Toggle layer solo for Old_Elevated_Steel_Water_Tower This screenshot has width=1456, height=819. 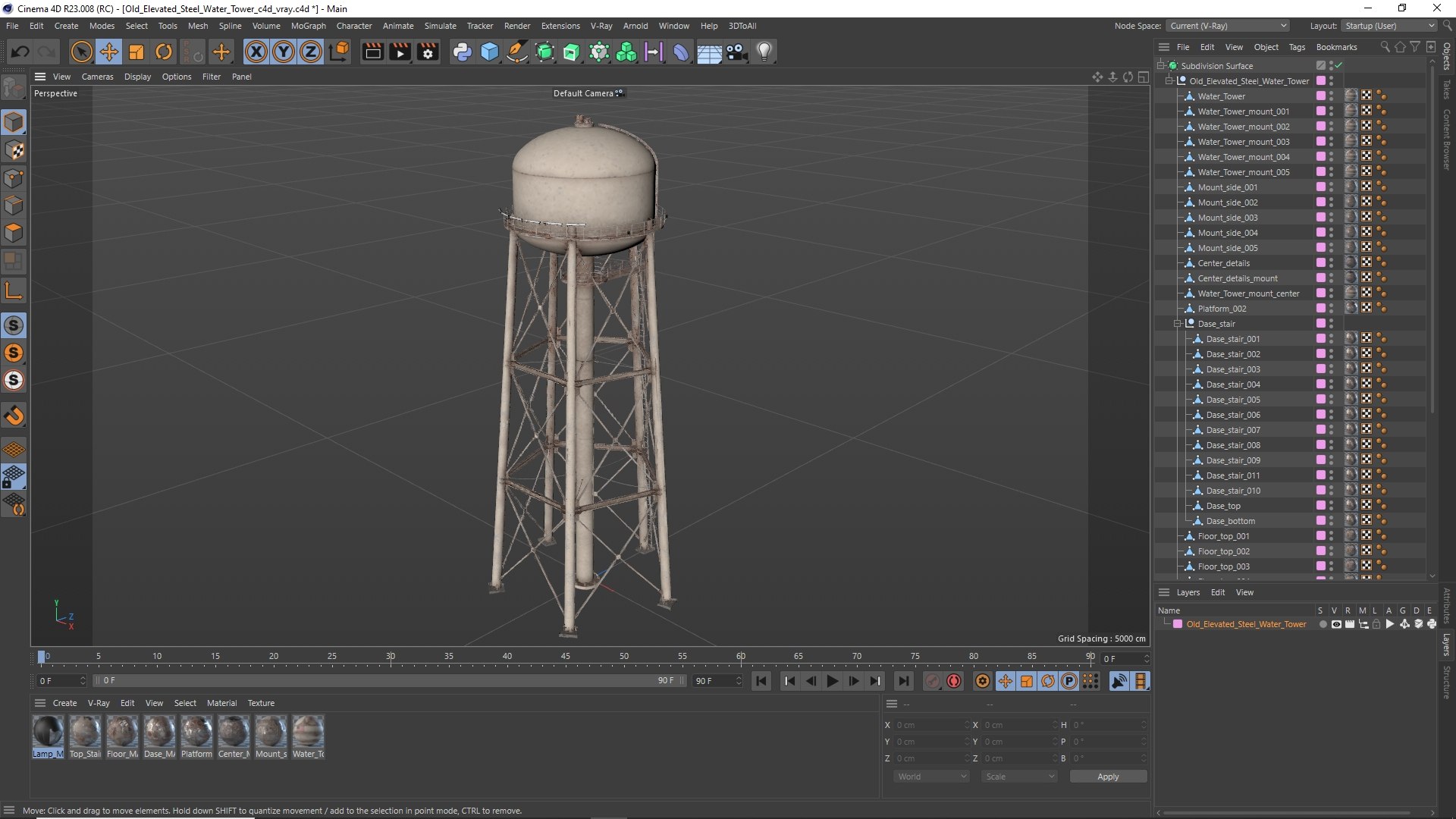(1323, 624)
